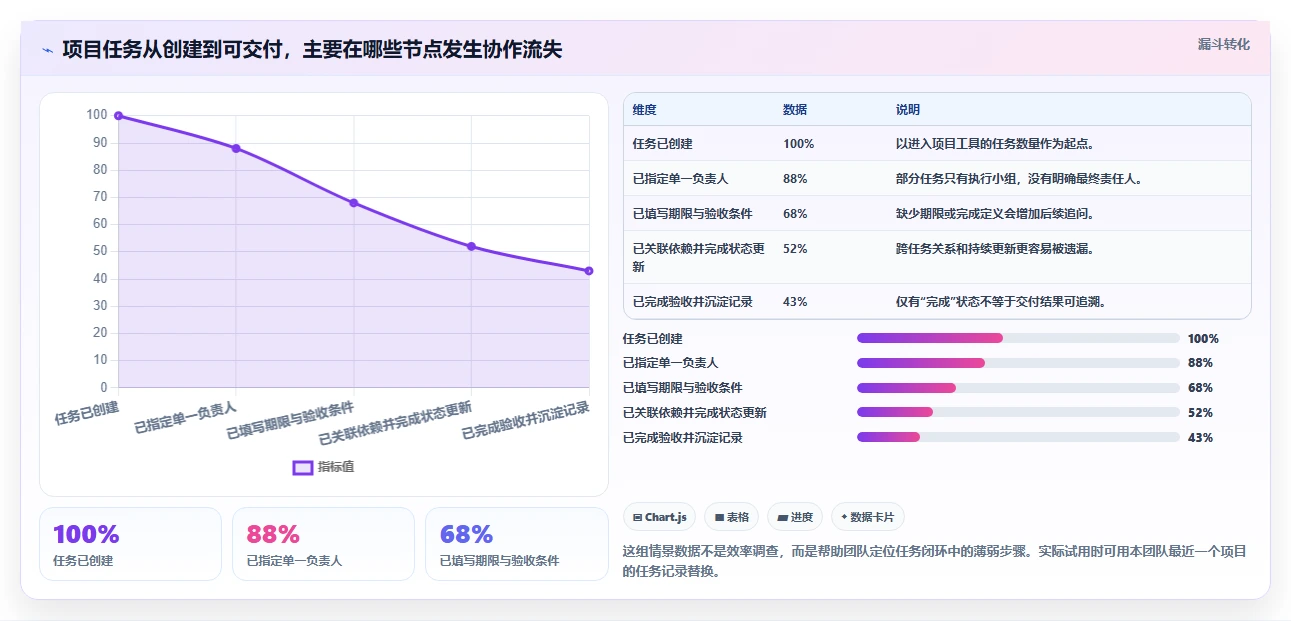Screen dimensions: 1291x621
Task: Click the 数据 table column header
Action: coord(795,110)
